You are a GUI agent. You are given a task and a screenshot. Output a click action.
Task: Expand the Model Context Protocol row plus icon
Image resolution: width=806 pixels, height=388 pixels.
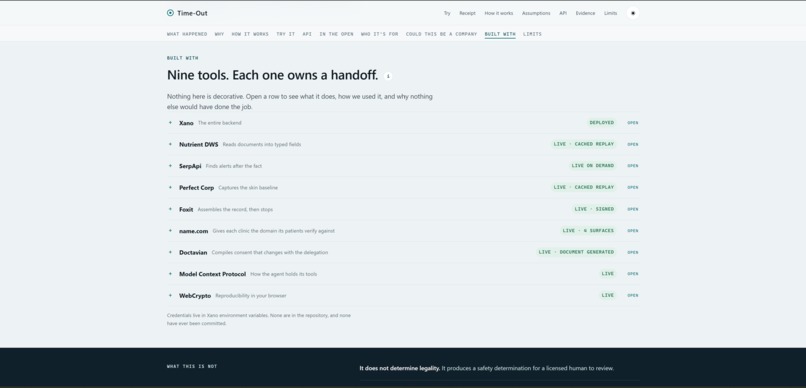tap(170, 273)
